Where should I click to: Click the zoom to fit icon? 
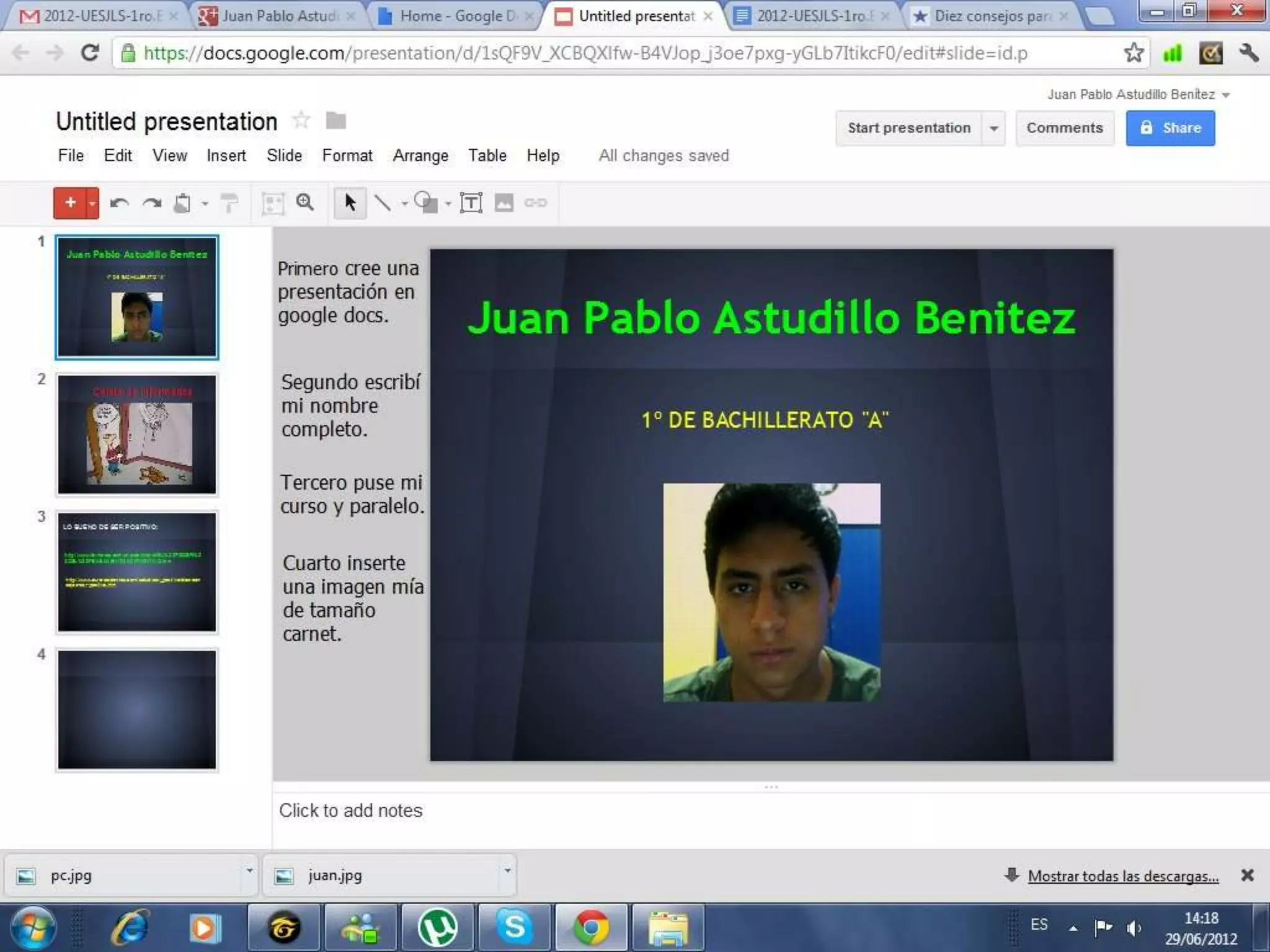(x=273, y=203)
